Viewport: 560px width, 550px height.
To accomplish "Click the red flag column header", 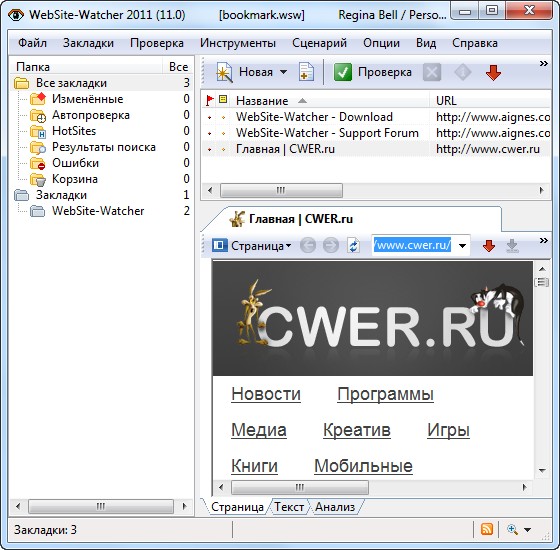I will click(x=210, y=100).
